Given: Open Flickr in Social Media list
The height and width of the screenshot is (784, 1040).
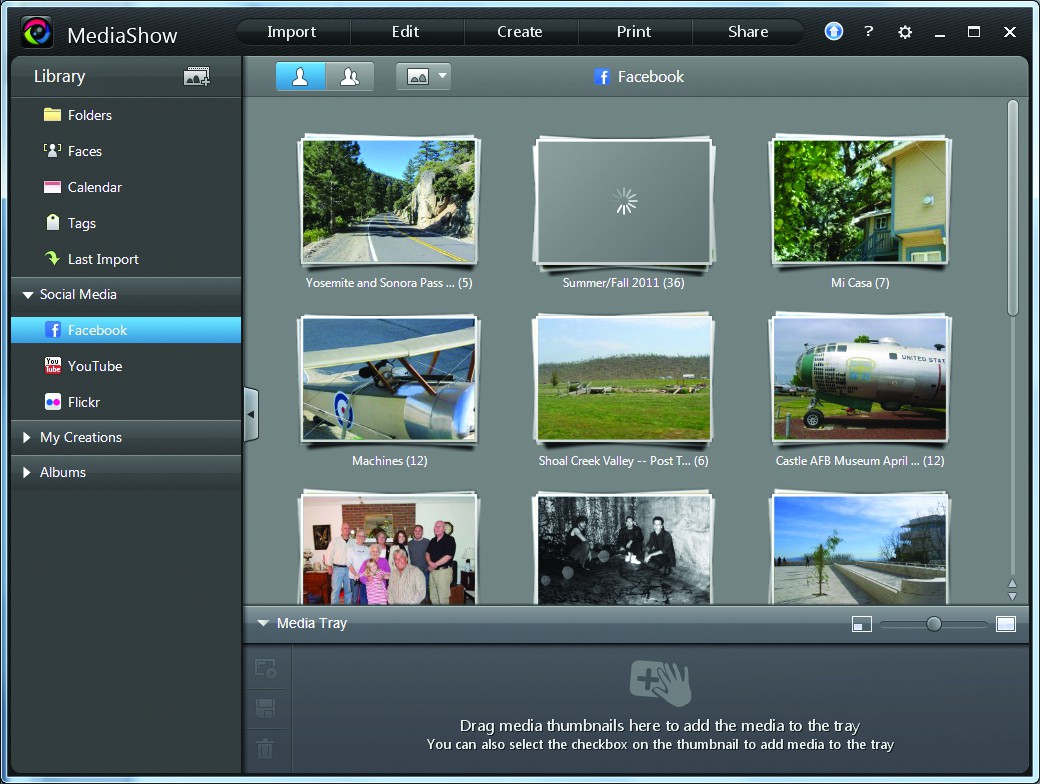Looking at the screenshot, I should click(x=83, y=402).
